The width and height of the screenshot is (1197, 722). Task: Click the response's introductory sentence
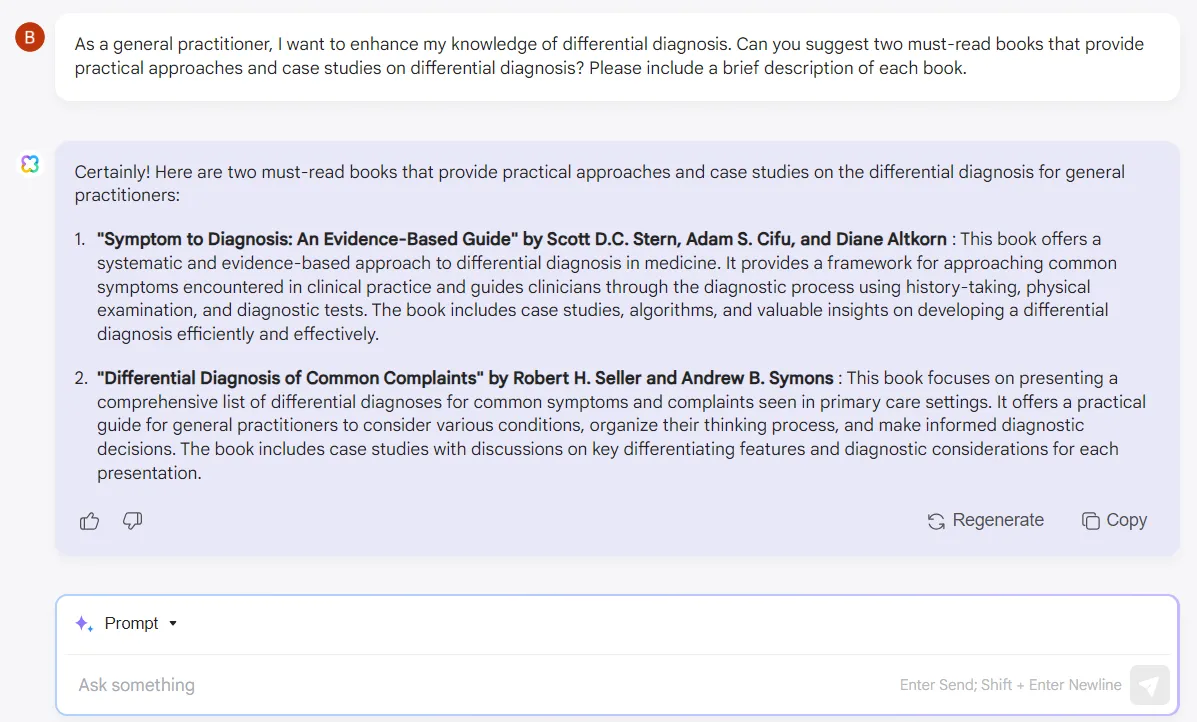coord(599,183)
